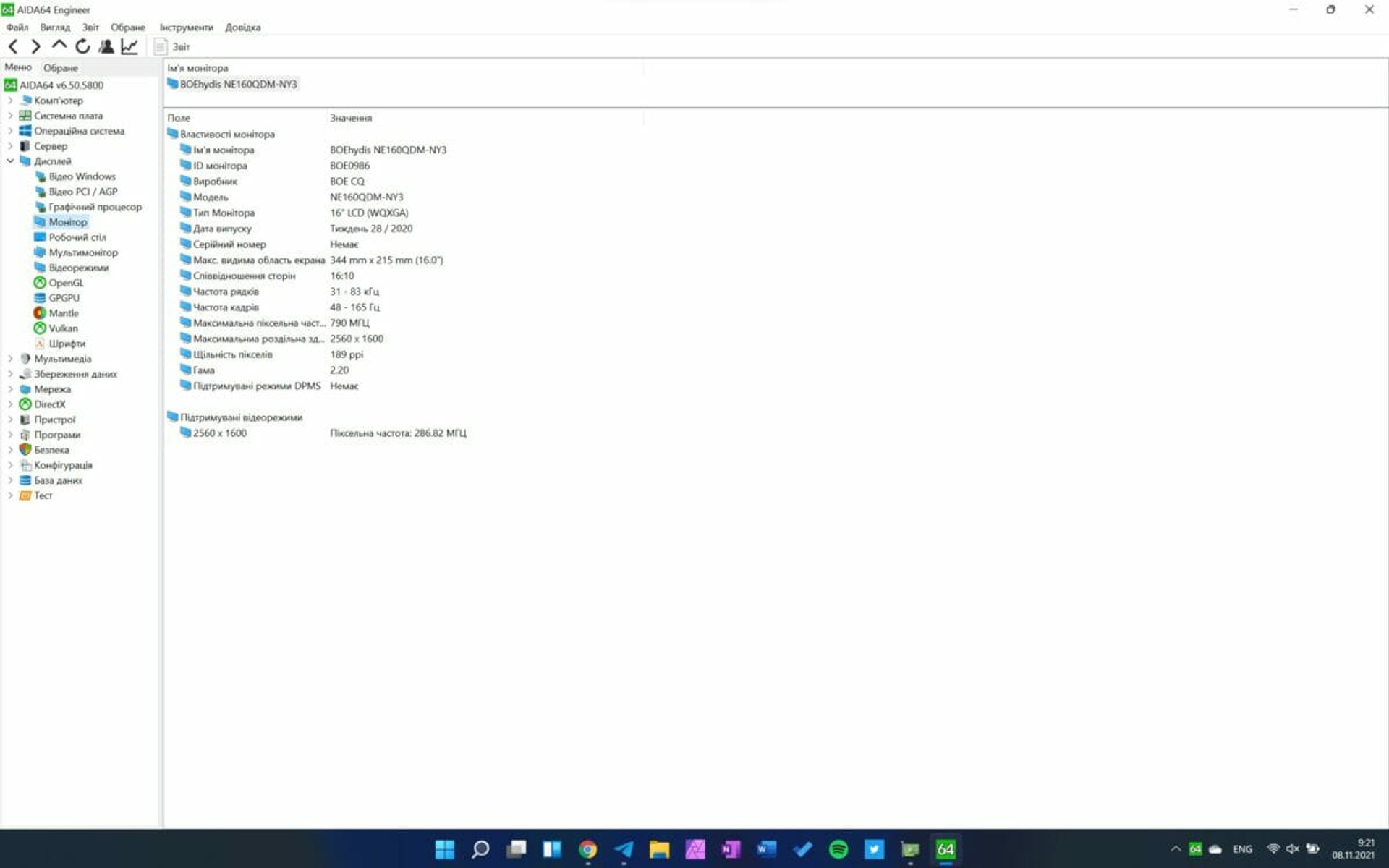The height and width of the screenshot is (868, 1389).
Task: Open the graph chart icon in toolbar
Action: [129, 47]
